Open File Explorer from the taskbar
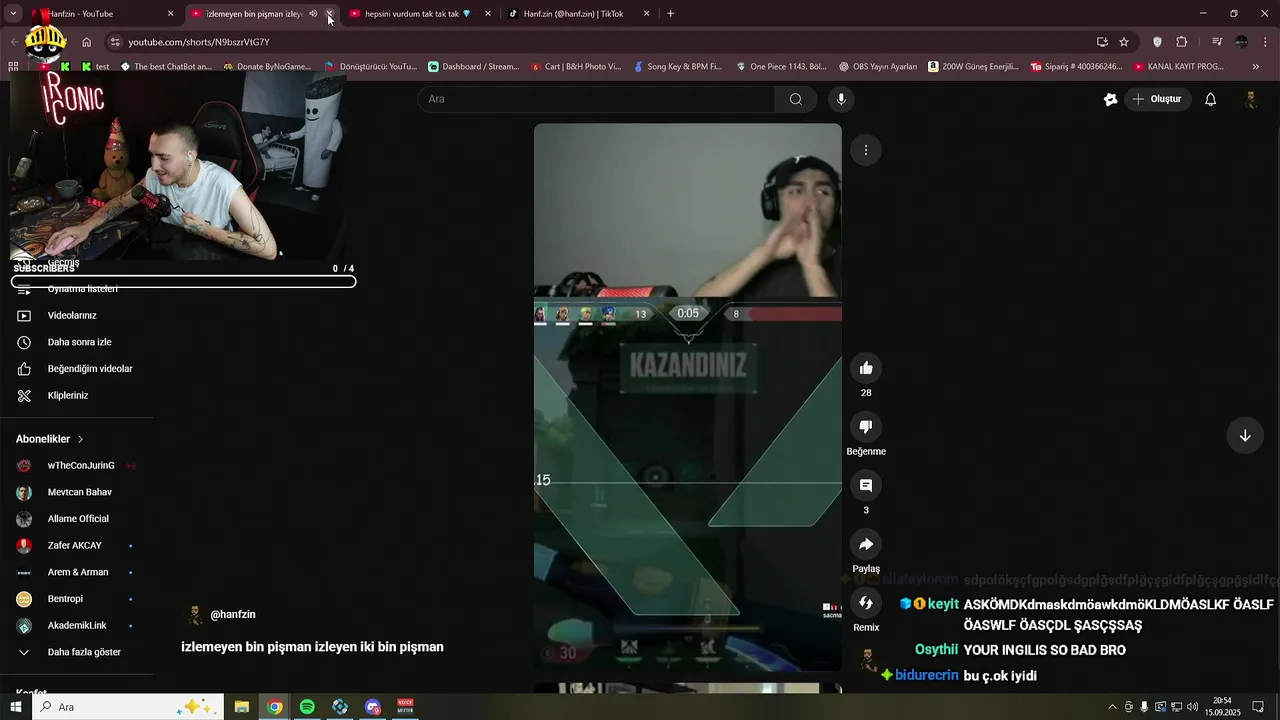Viewport: 1280px width, 720px height. coord(242,707)
